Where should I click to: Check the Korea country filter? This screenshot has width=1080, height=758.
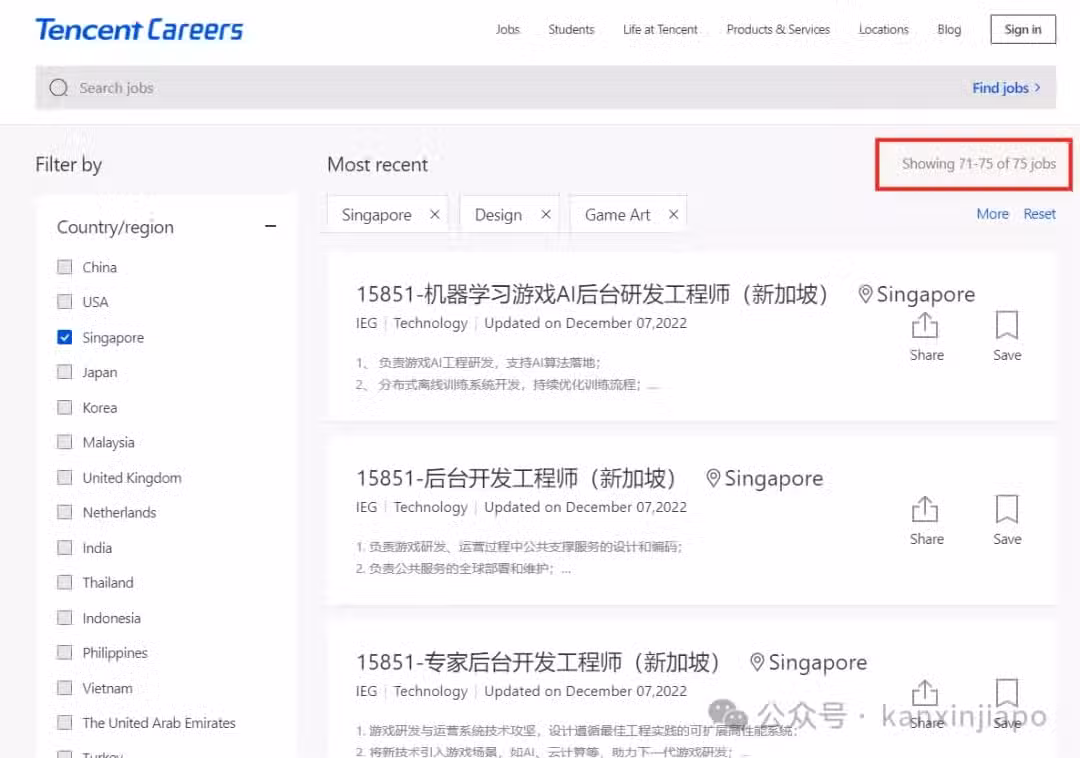(x=65, y=408)
